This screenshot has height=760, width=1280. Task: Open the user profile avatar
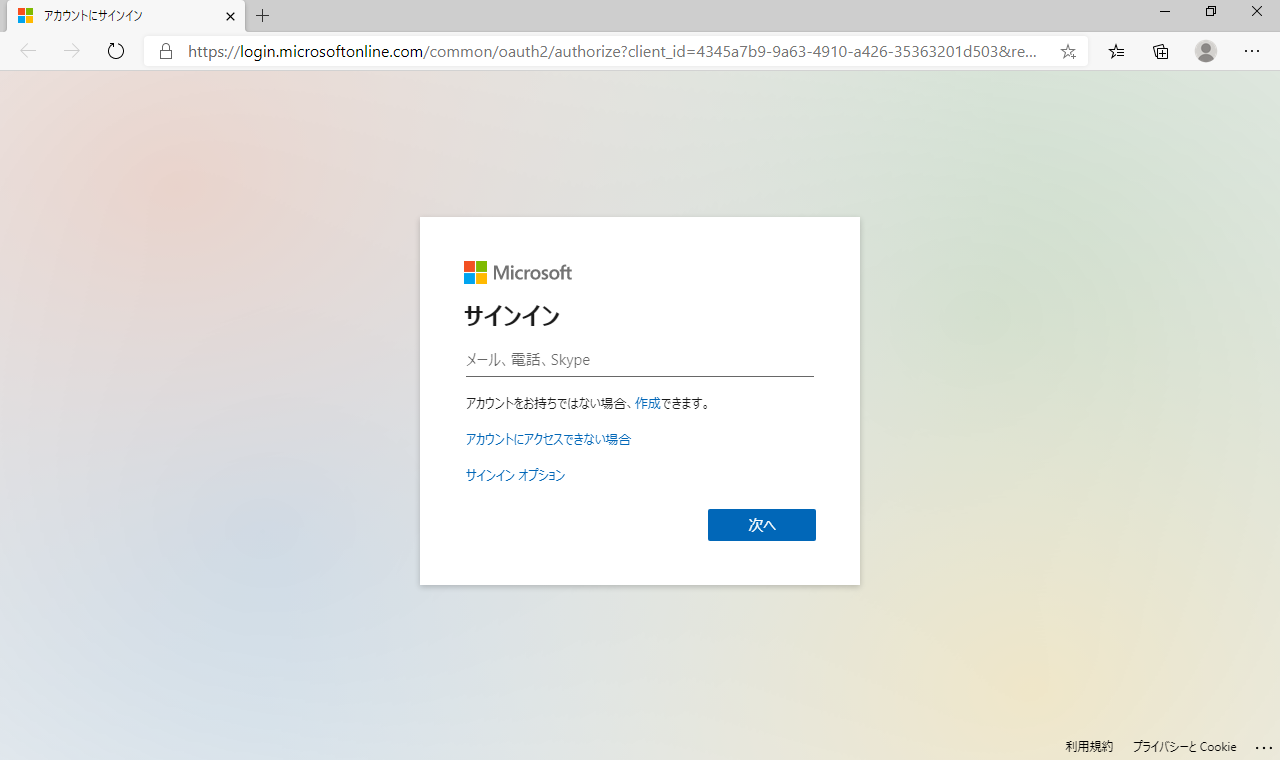click(x=1206, y=51)
